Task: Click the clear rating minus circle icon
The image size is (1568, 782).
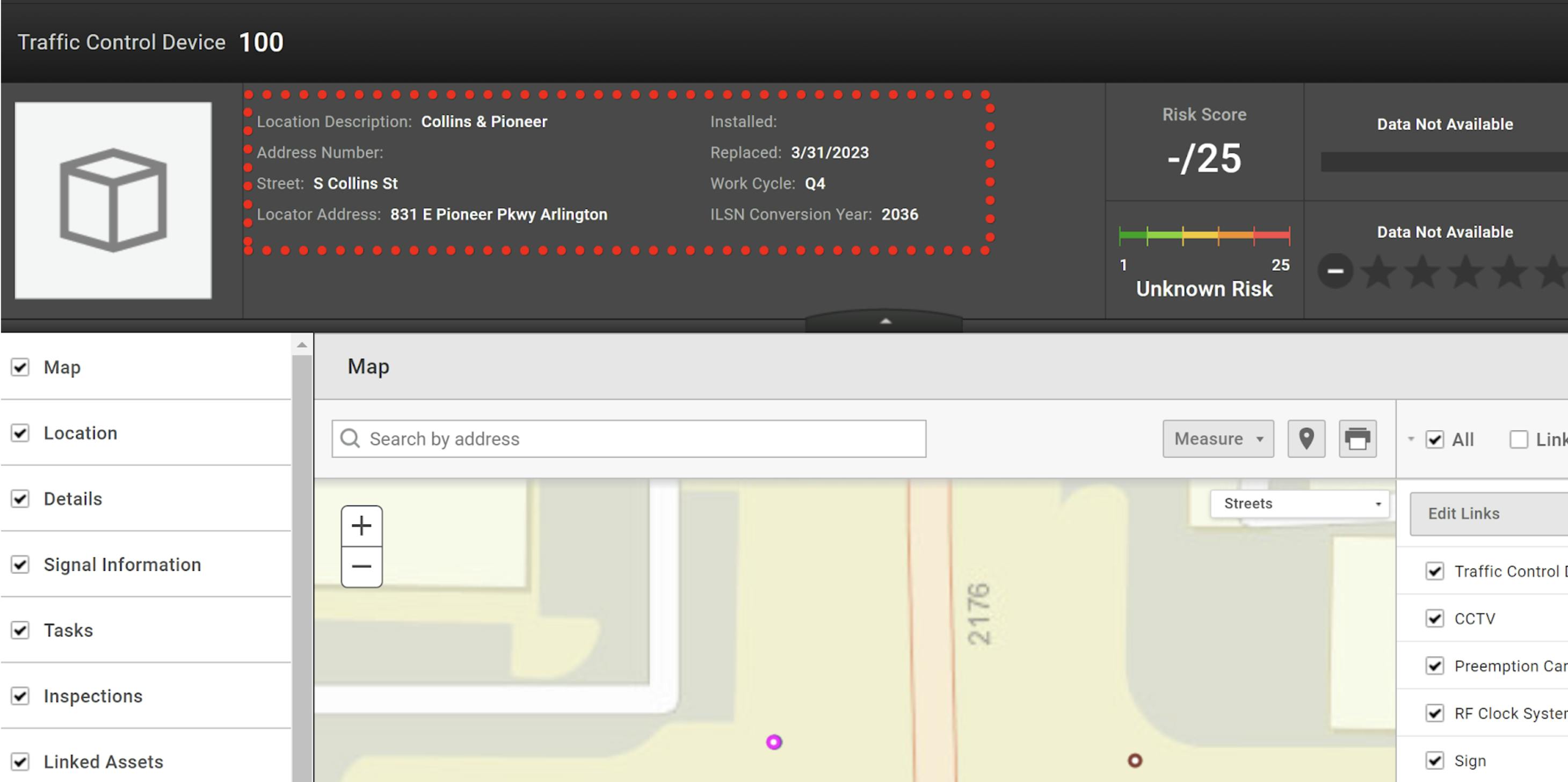Action: pos(1335,271)
